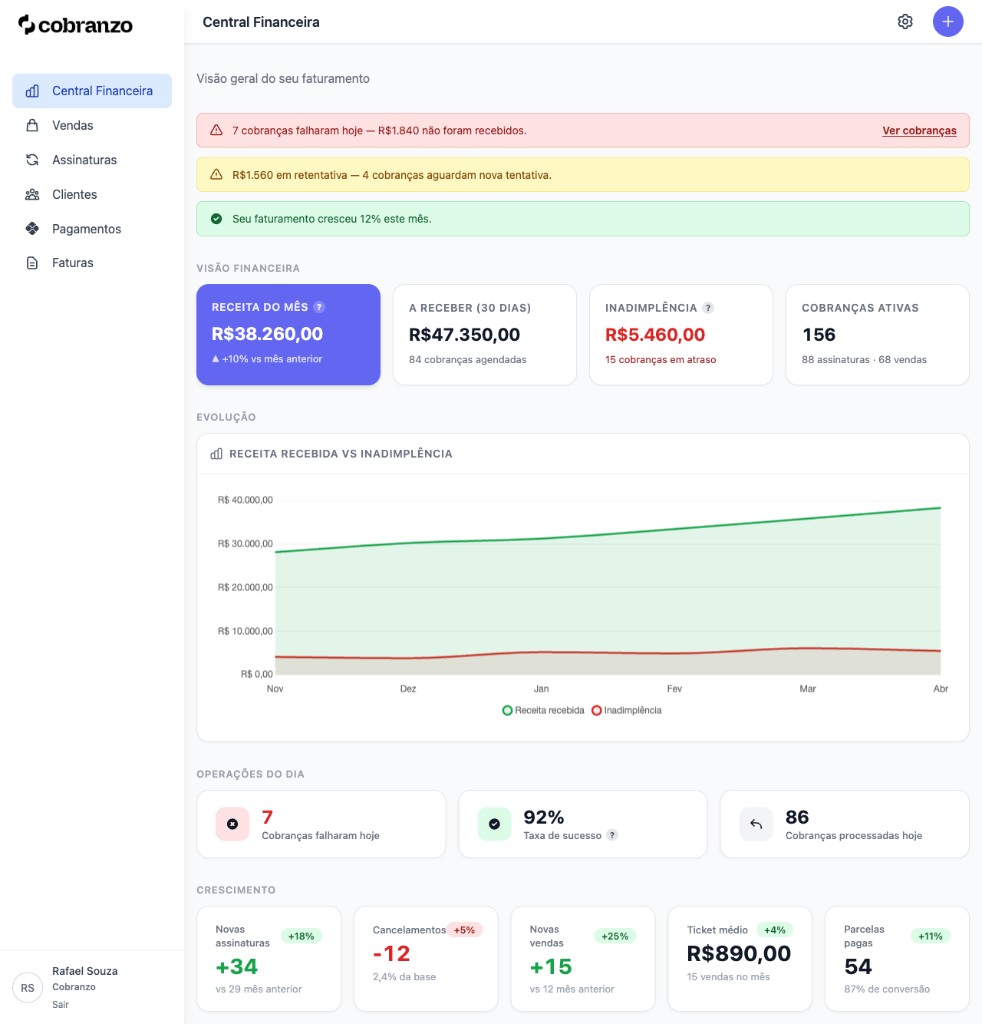Click the text "84 cobranças agendadas"

point(467,359)
